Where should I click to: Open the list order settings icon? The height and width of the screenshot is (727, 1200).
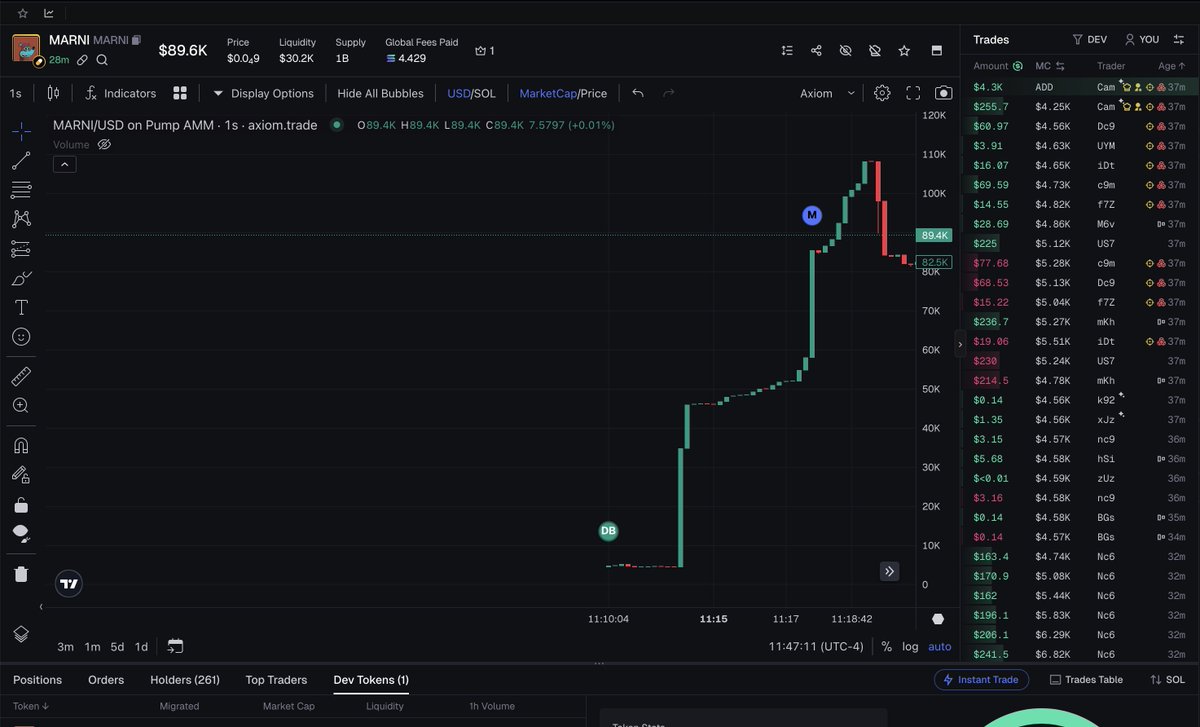coord(787,50)
